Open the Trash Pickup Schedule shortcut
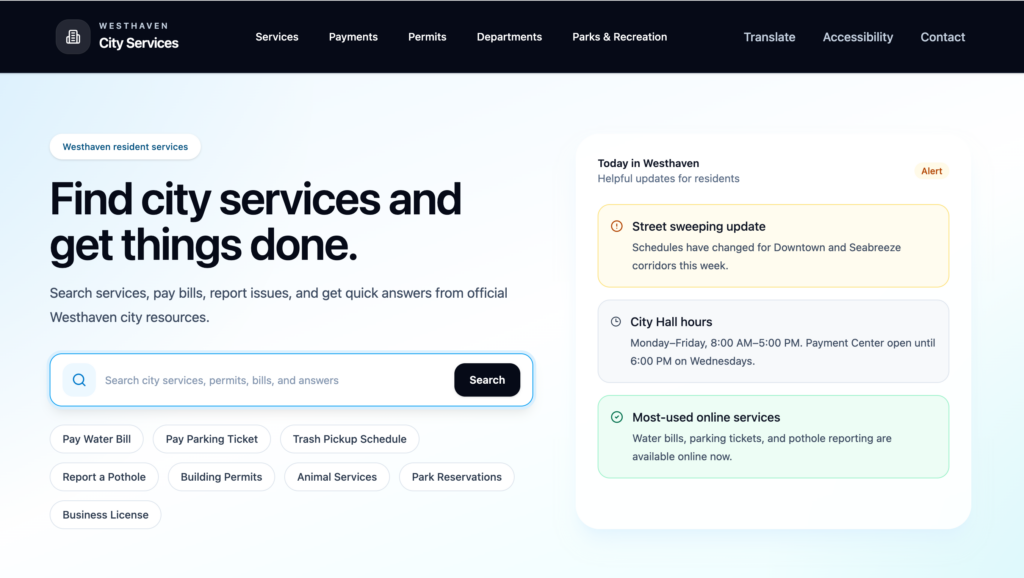1024x578 pixels. point(349,439)
